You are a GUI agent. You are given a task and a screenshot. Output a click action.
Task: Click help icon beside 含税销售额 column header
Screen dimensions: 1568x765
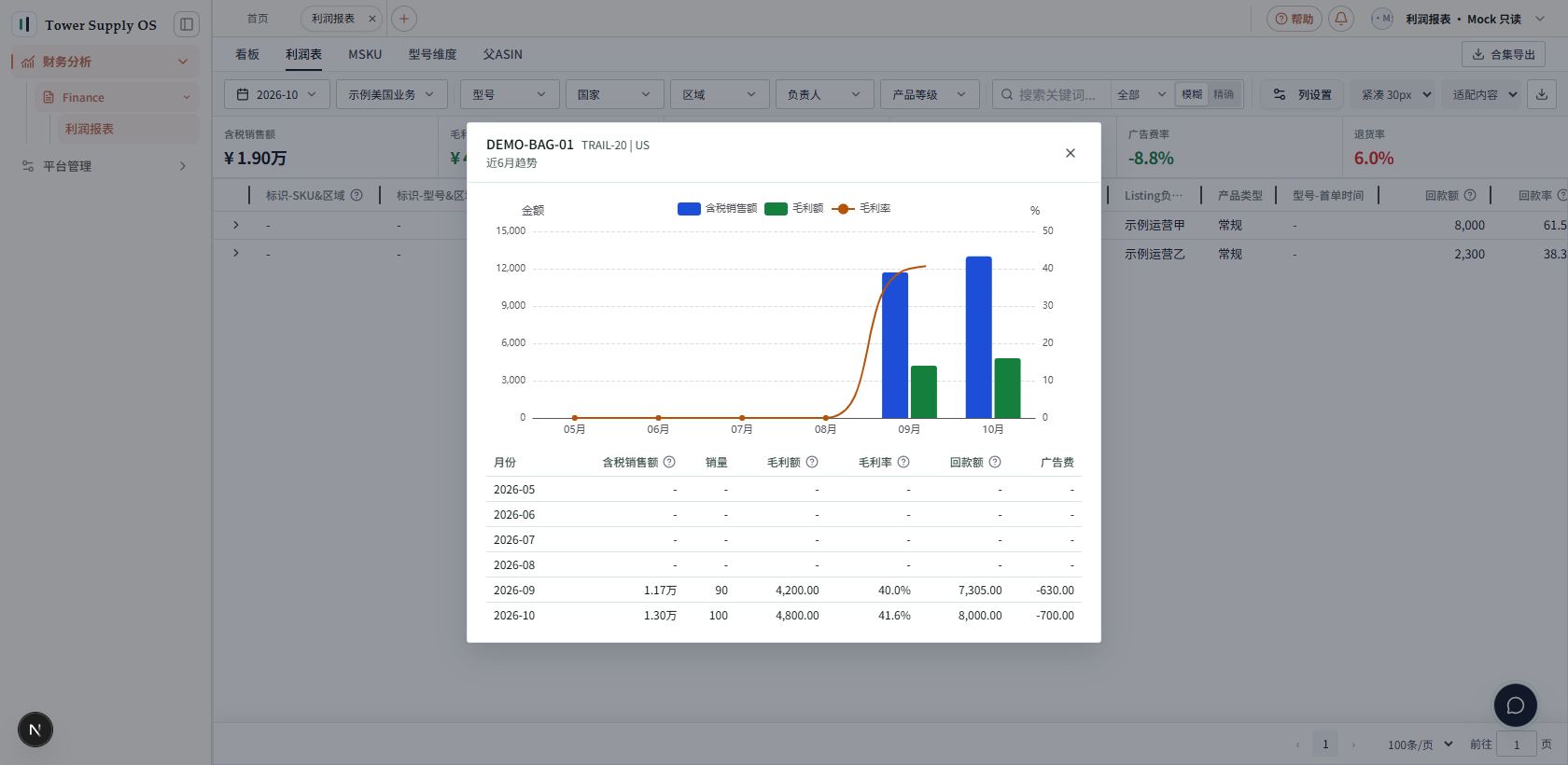click(x=669, y=462)
